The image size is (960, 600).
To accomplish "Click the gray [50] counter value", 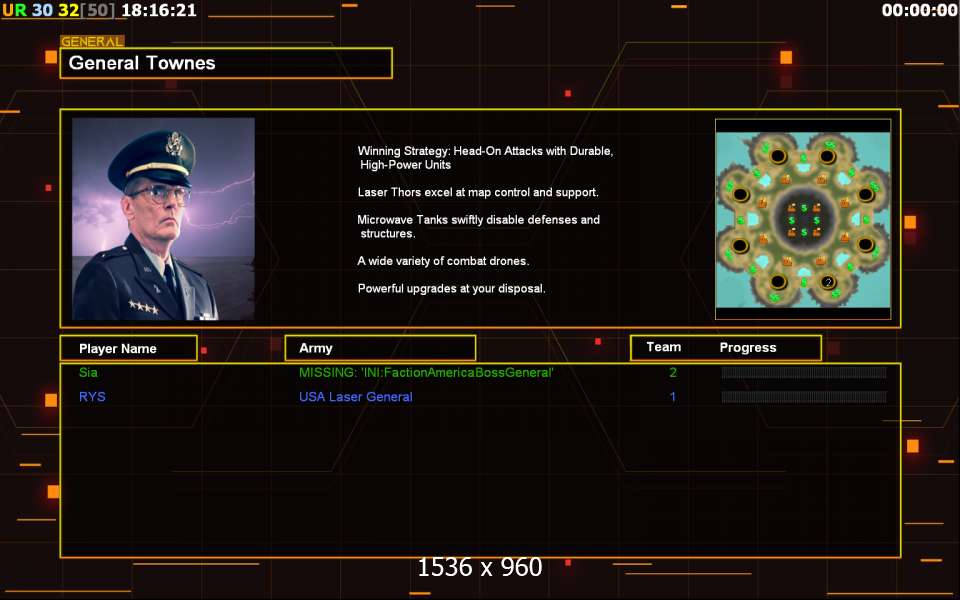I will pos(97,10).
